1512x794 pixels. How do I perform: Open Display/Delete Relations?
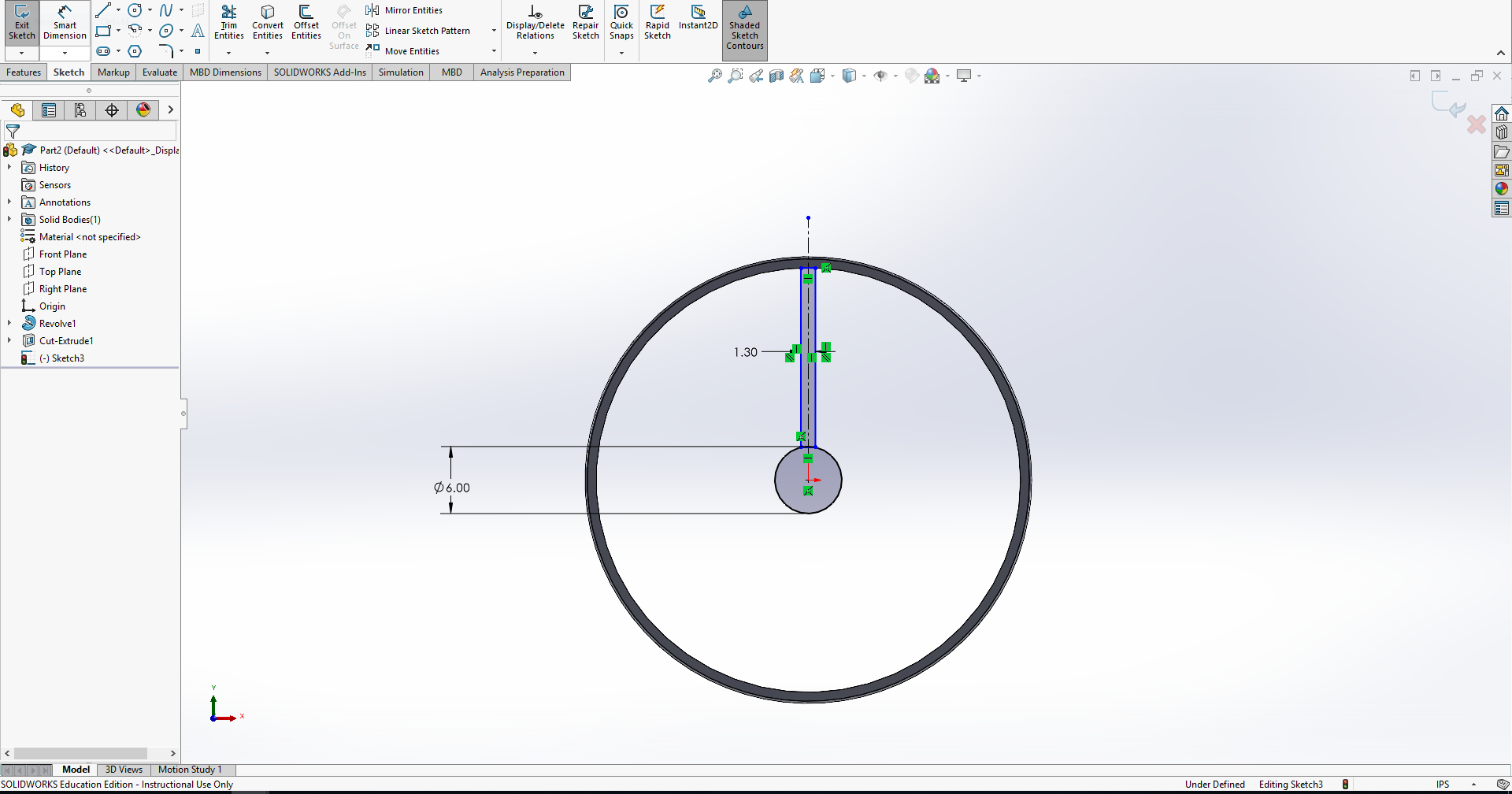point(535,22)
